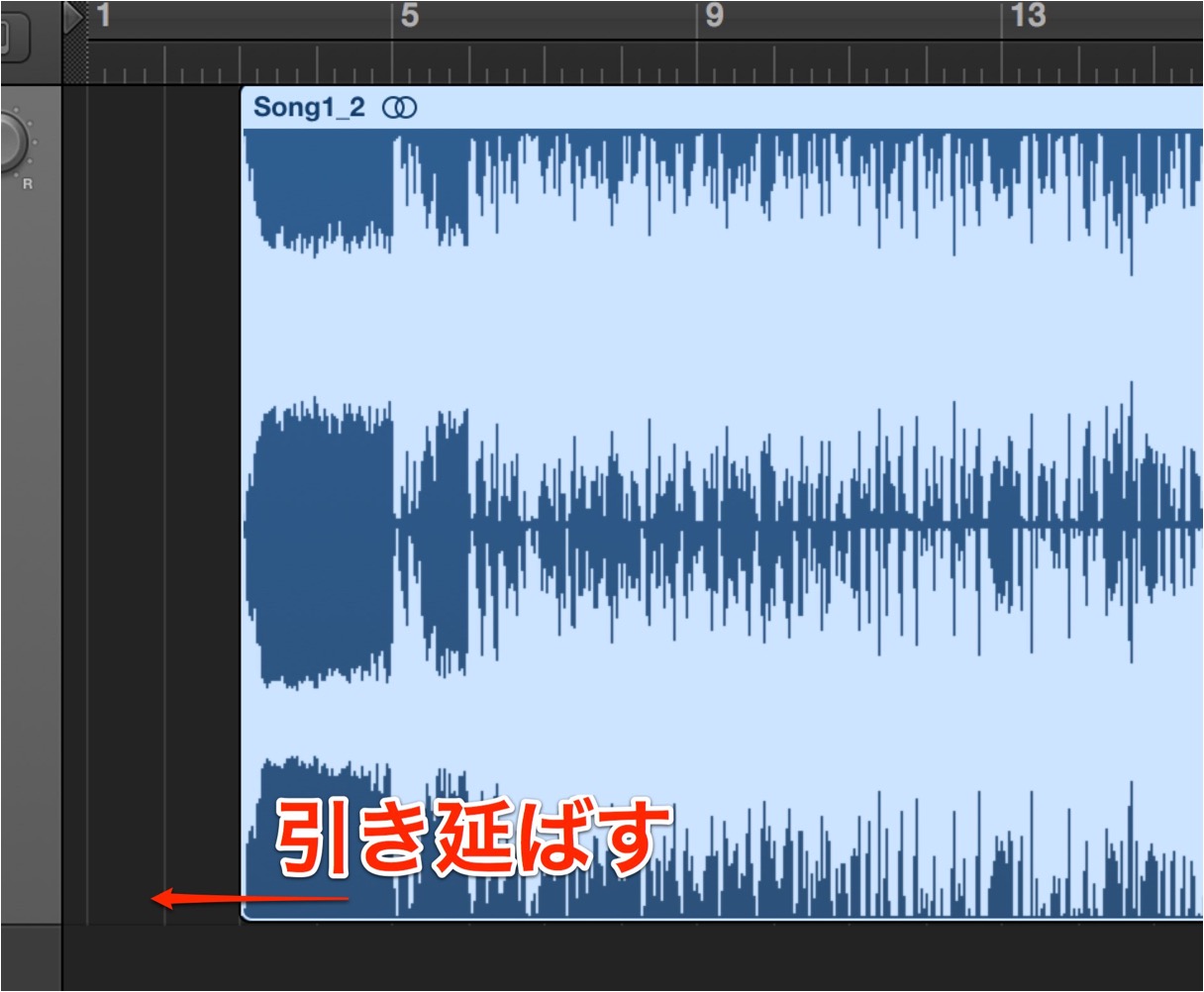Click bar 9 in the ruler
1204x992 pixels.
[714, 16]
